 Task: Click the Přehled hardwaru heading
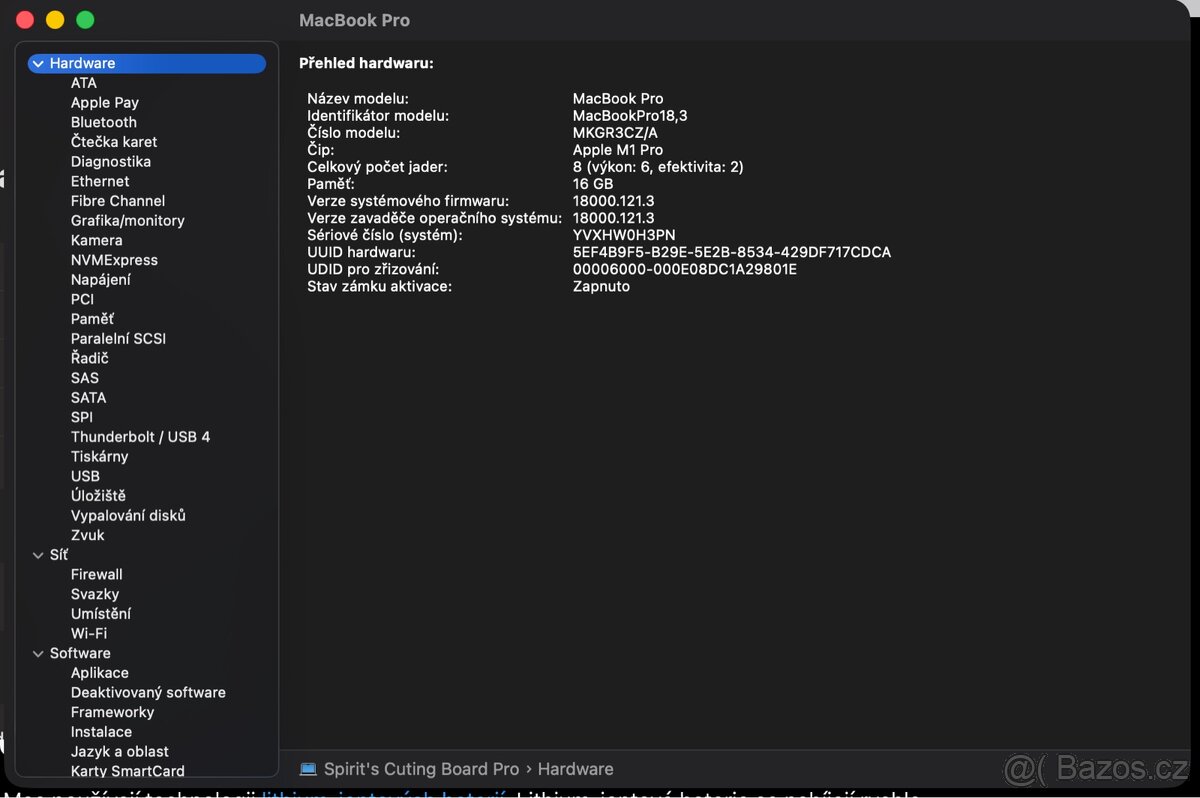tap(366, 63)
